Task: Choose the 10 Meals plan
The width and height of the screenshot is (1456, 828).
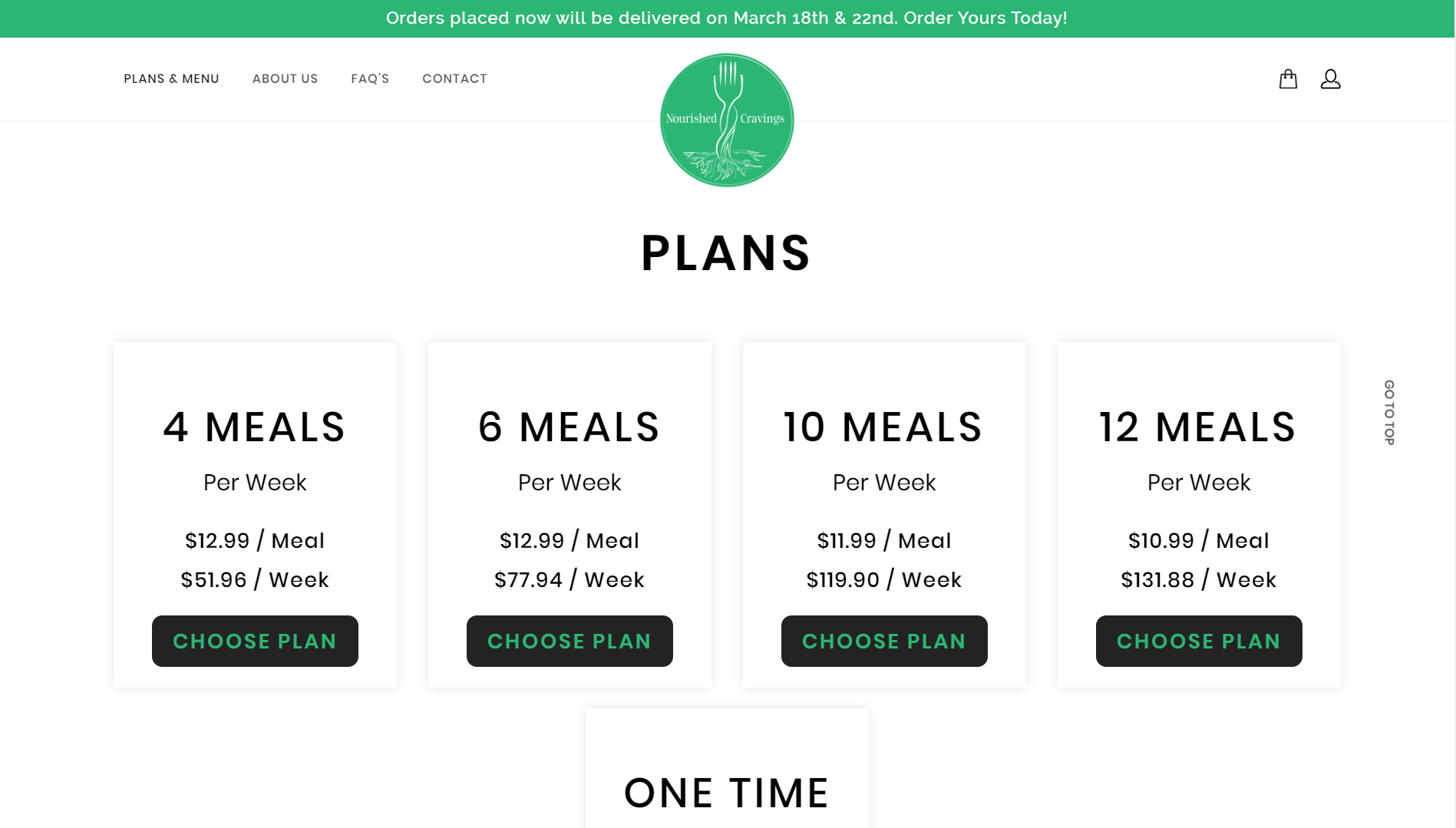Action: pyautogui.click(x=884, y=641)
